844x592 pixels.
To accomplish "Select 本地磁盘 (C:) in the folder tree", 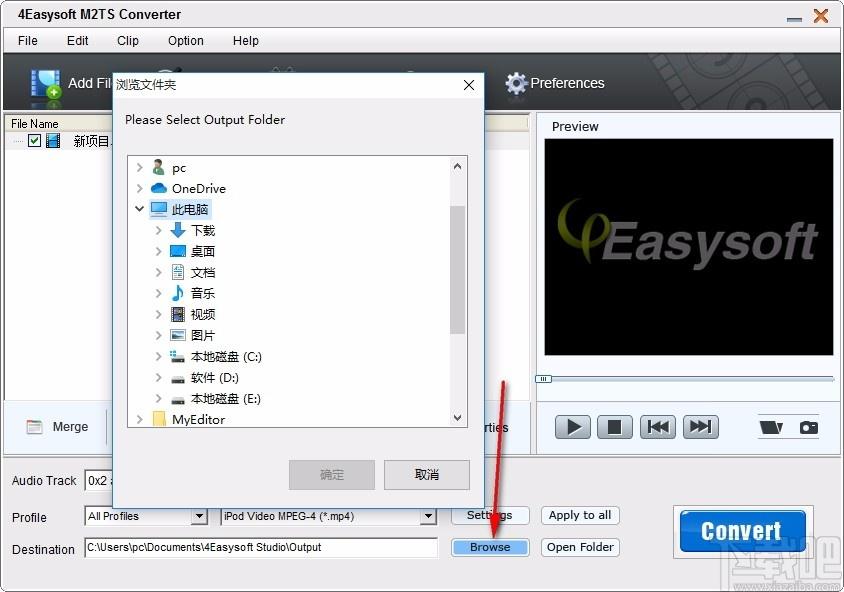I will click(226, 357).
